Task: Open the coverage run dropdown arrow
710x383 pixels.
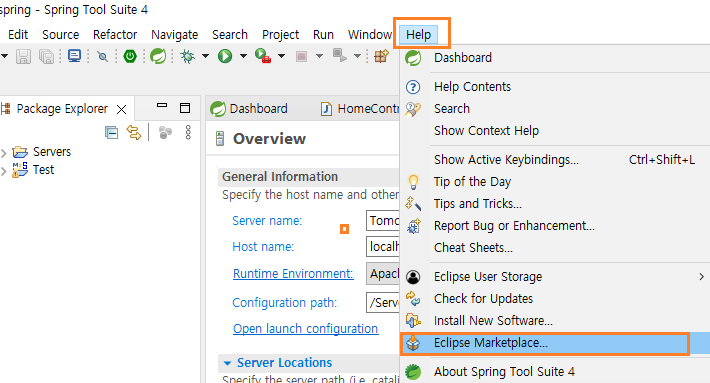Action: pos(281,56)
